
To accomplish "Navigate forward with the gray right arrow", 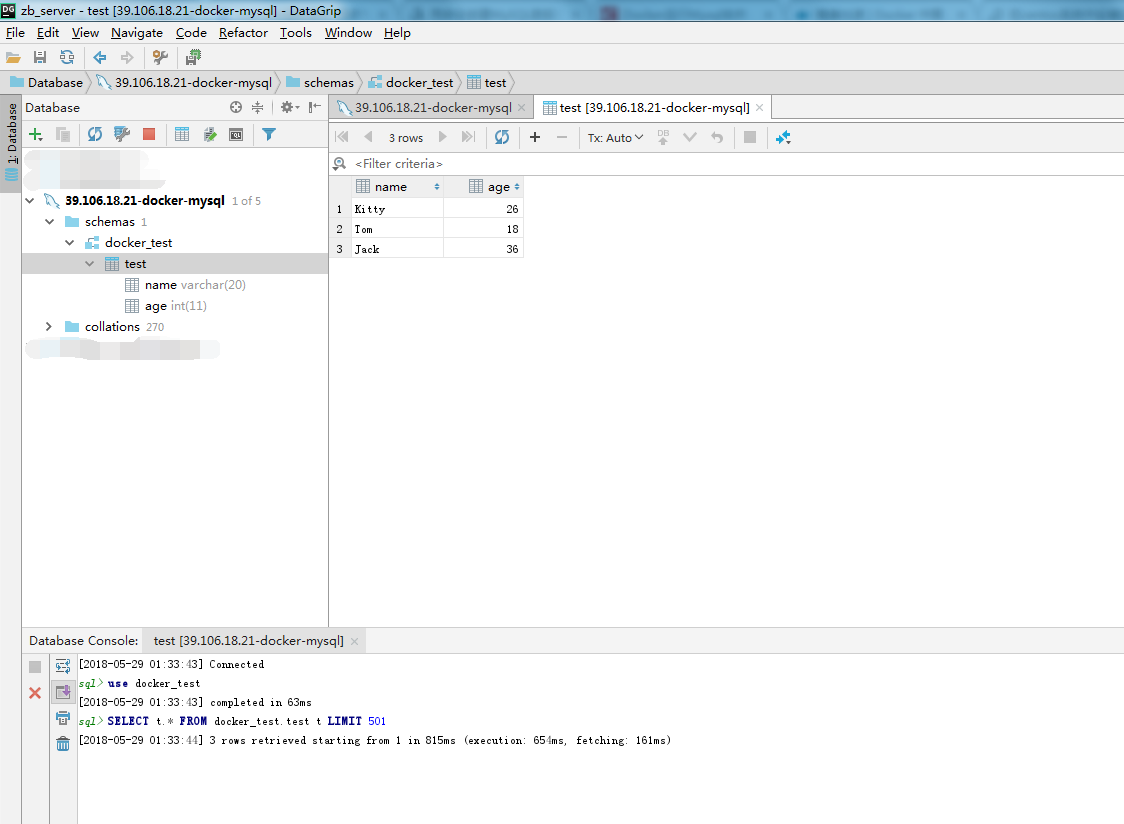I will [127, 57].
